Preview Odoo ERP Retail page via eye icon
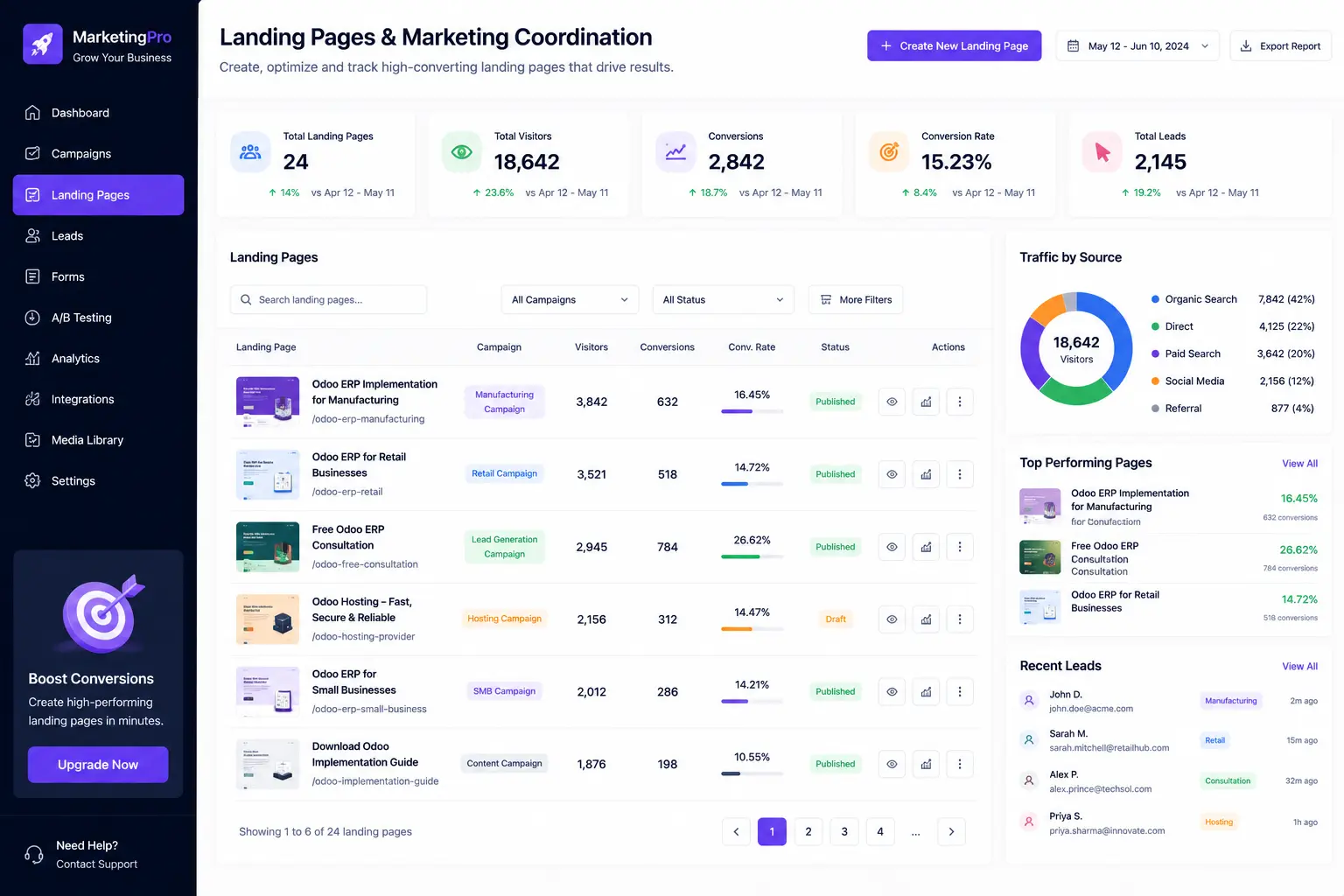 pos(892,474)
